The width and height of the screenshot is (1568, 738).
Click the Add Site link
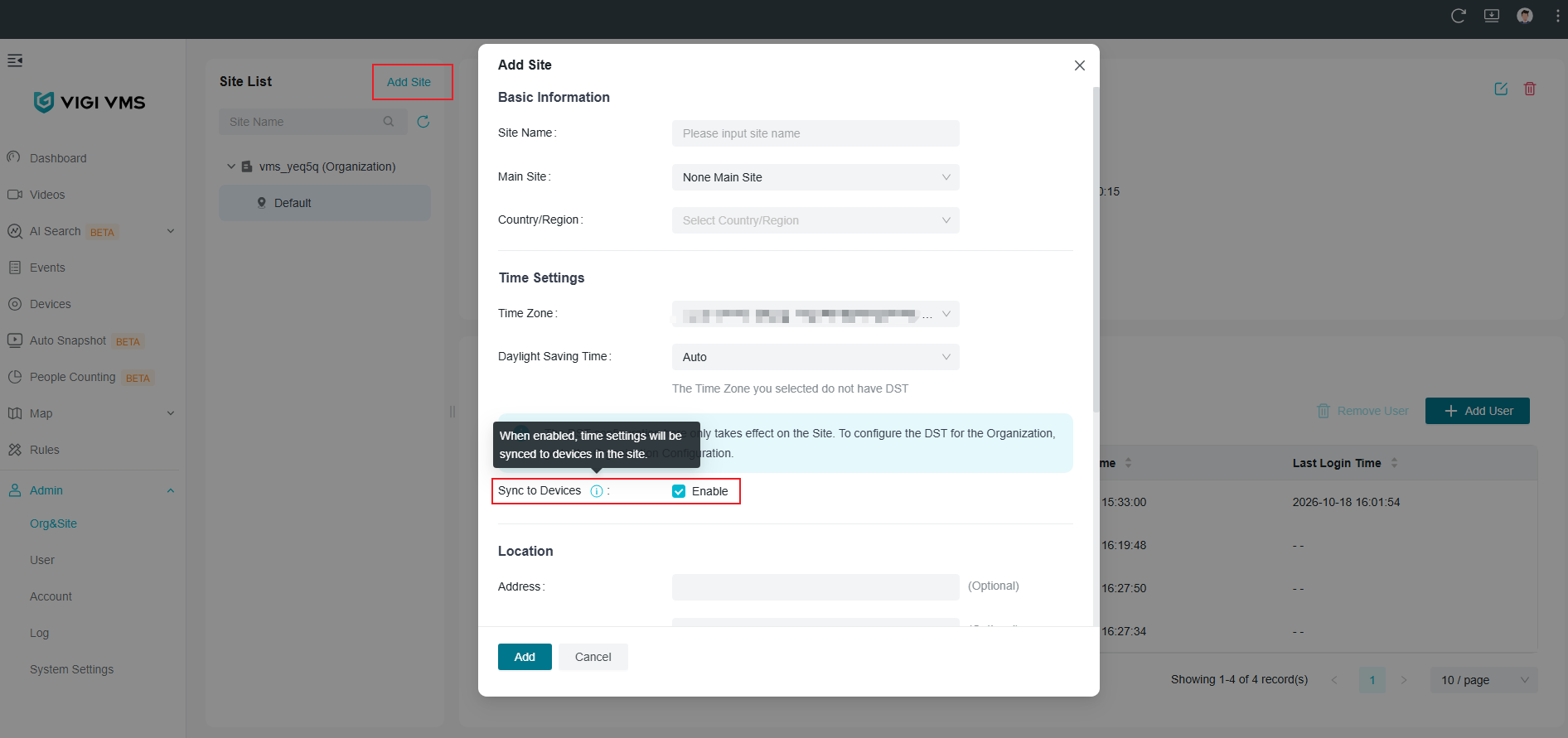coord(409,82)
